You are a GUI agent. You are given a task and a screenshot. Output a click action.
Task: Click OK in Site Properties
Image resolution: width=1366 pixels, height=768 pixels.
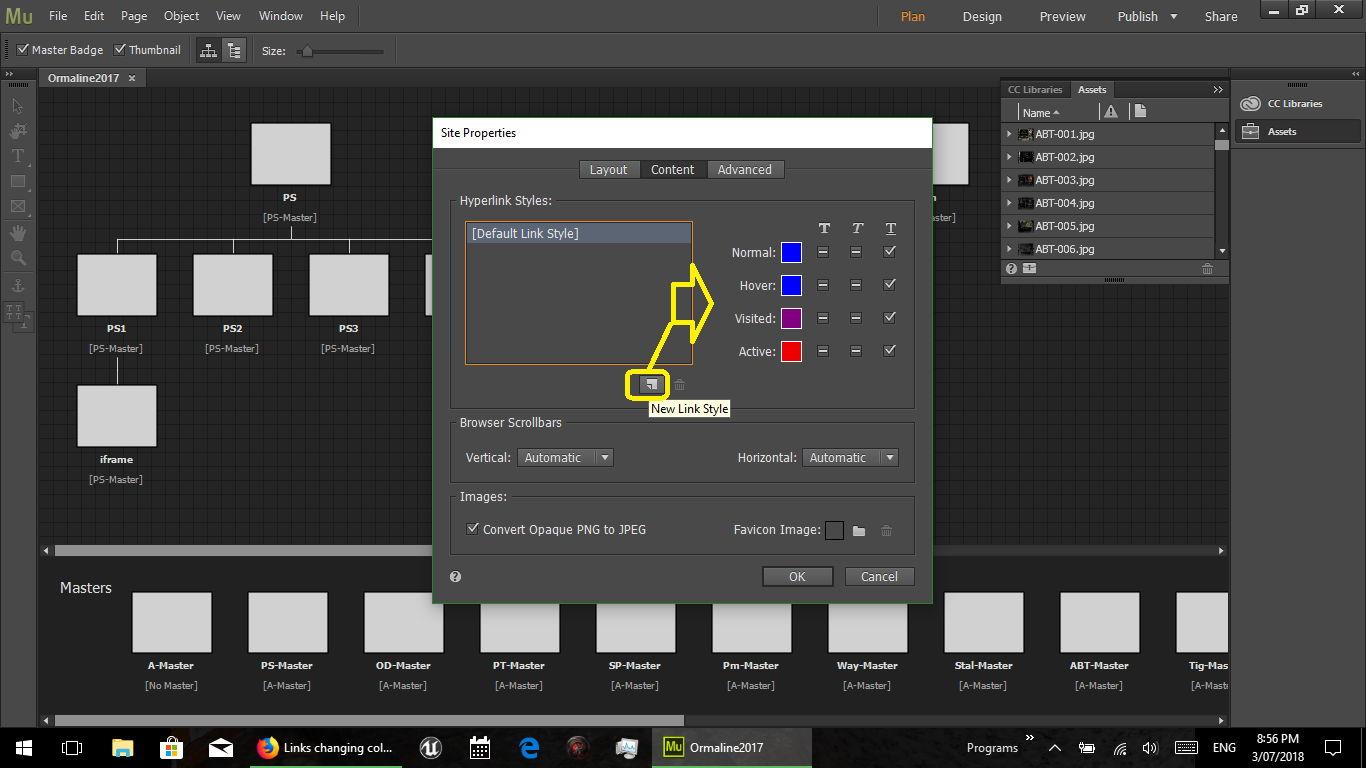tap(797, 577)
